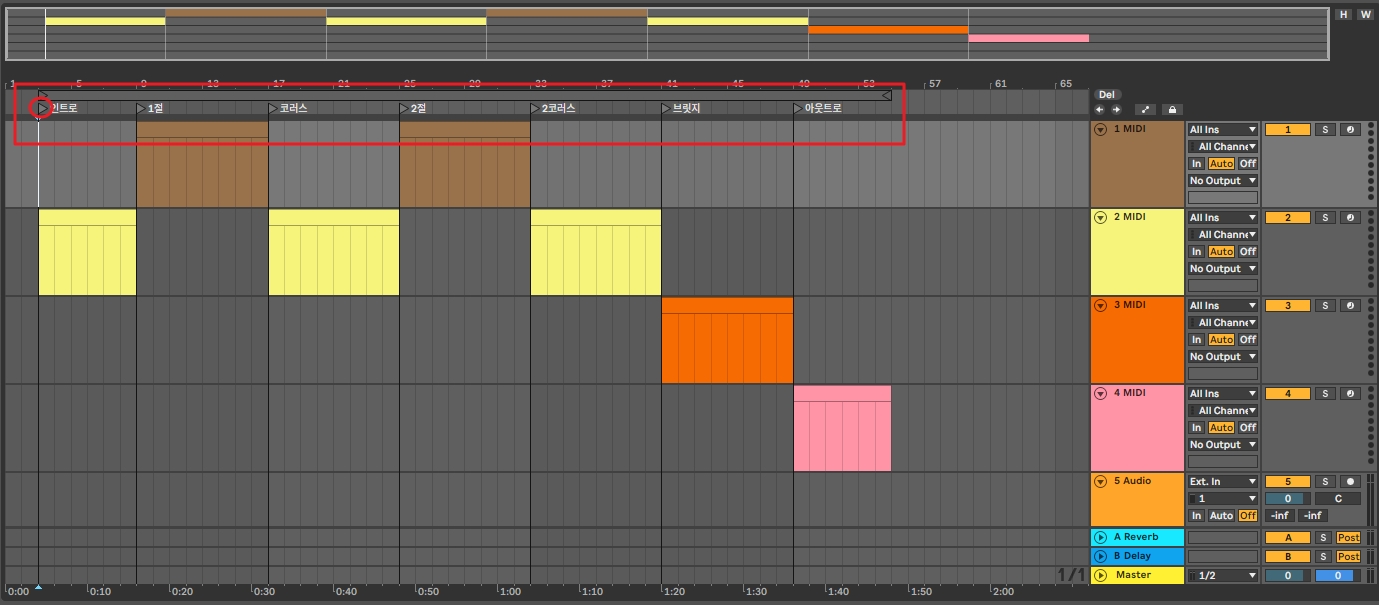Arm the 5 Audio track for recording
This screenshot has width=1379, height=605.
[x=1350, y=482]
